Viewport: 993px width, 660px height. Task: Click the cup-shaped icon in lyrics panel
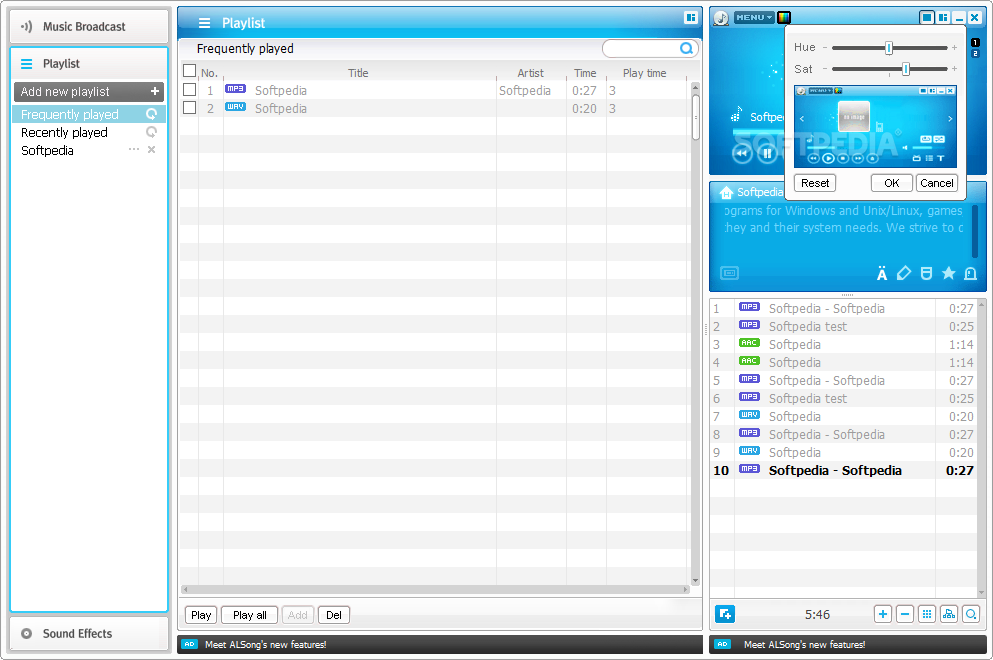[x=926, y=274]
